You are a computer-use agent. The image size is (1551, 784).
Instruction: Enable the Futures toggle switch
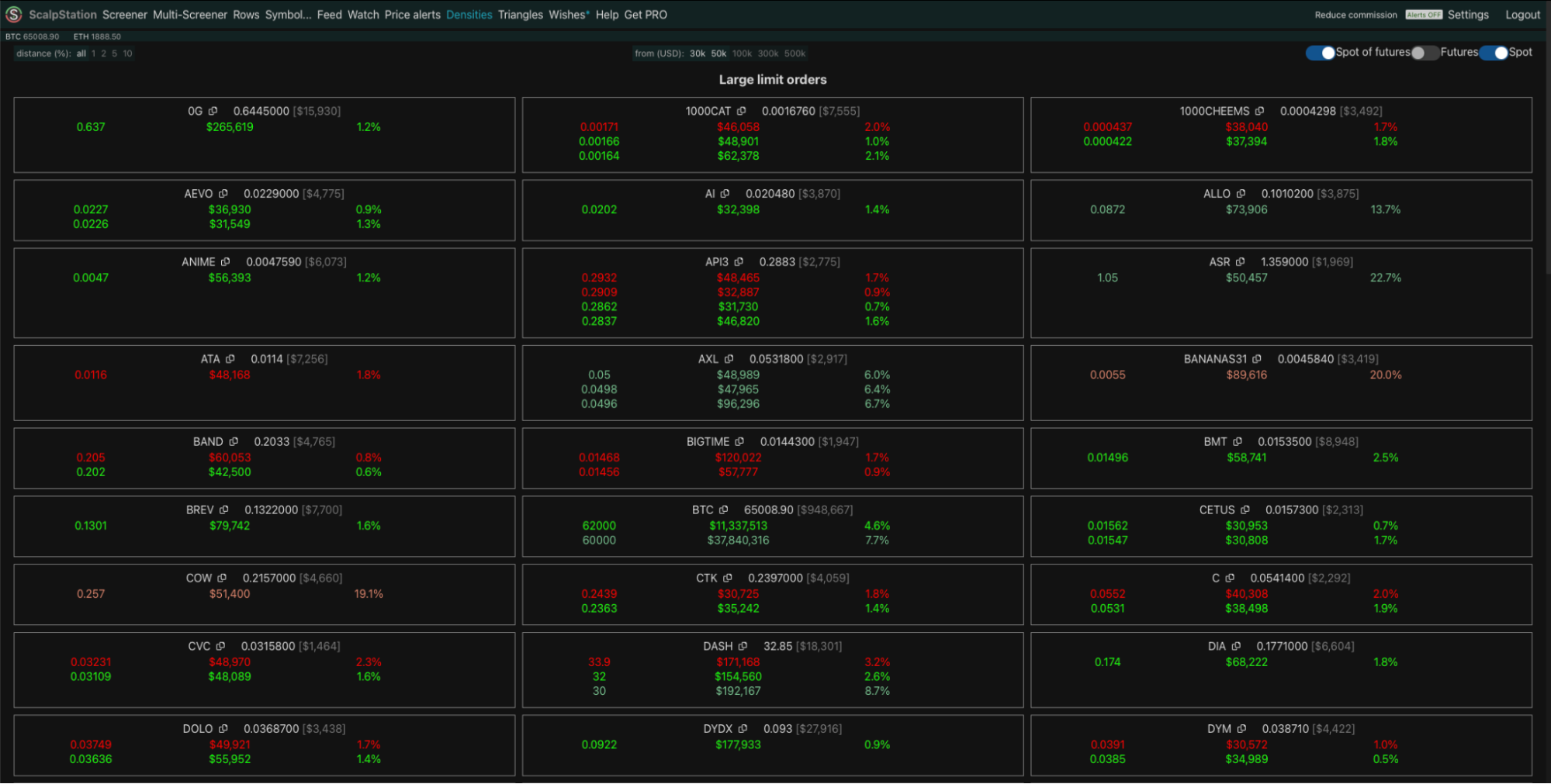point(1425,53)
